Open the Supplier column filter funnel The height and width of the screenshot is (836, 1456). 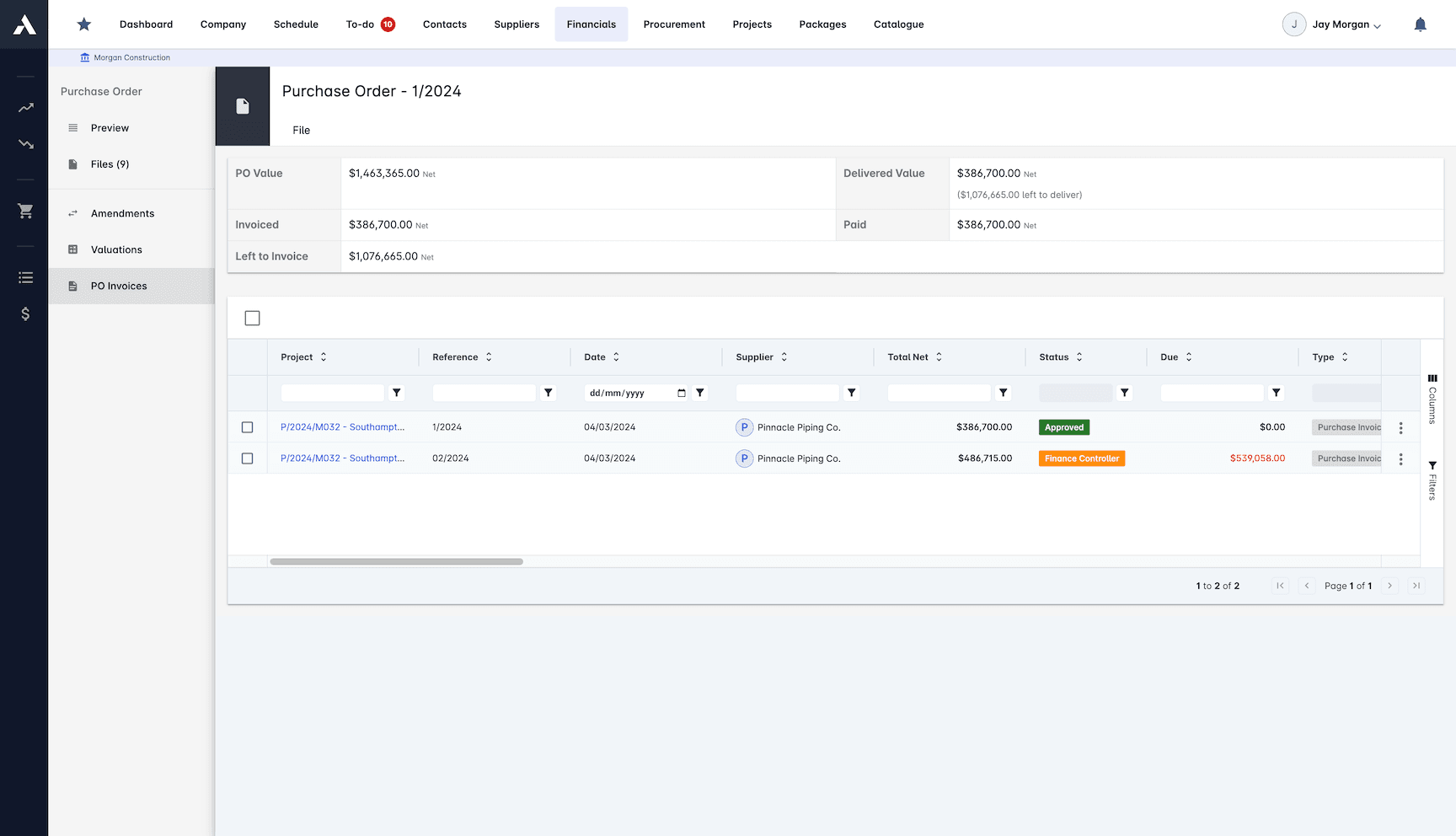[x=851, y=392]
